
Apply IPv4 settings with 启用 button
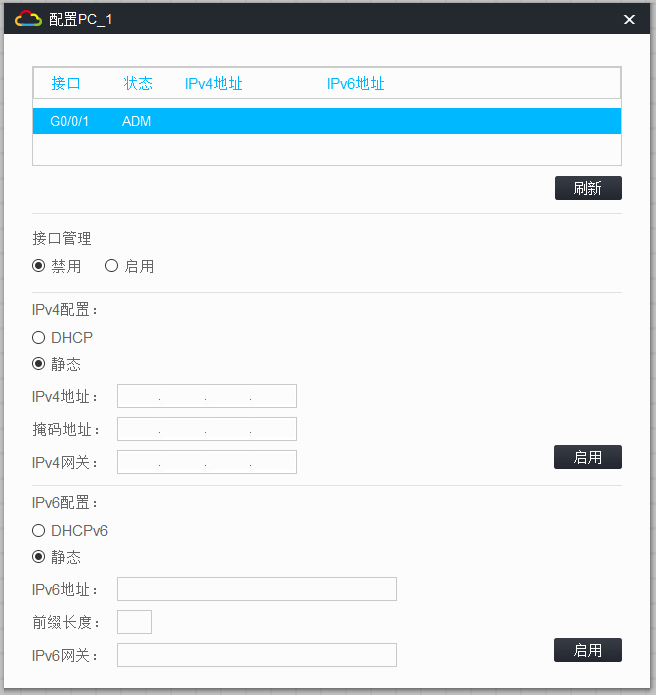click(x=588, y=457)
